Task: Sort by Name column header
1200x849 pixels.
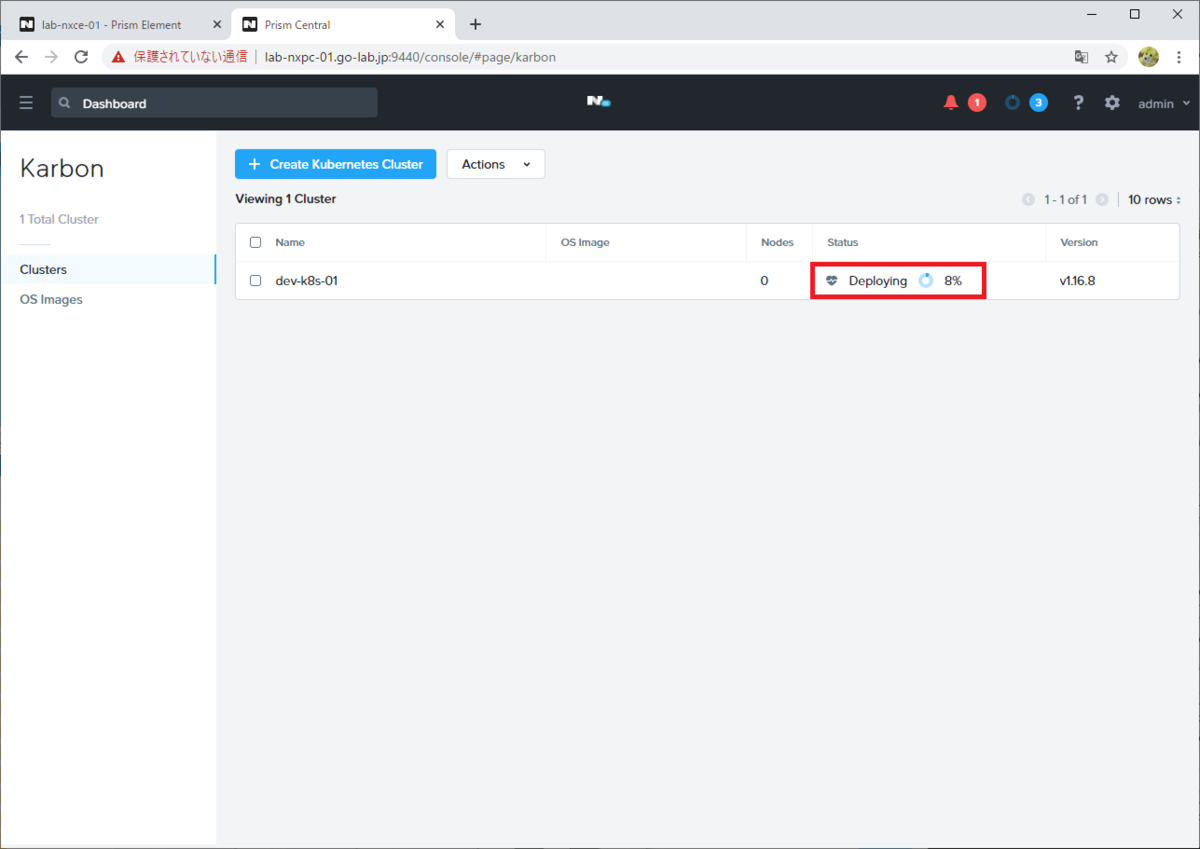Action: tap(290, 242)
